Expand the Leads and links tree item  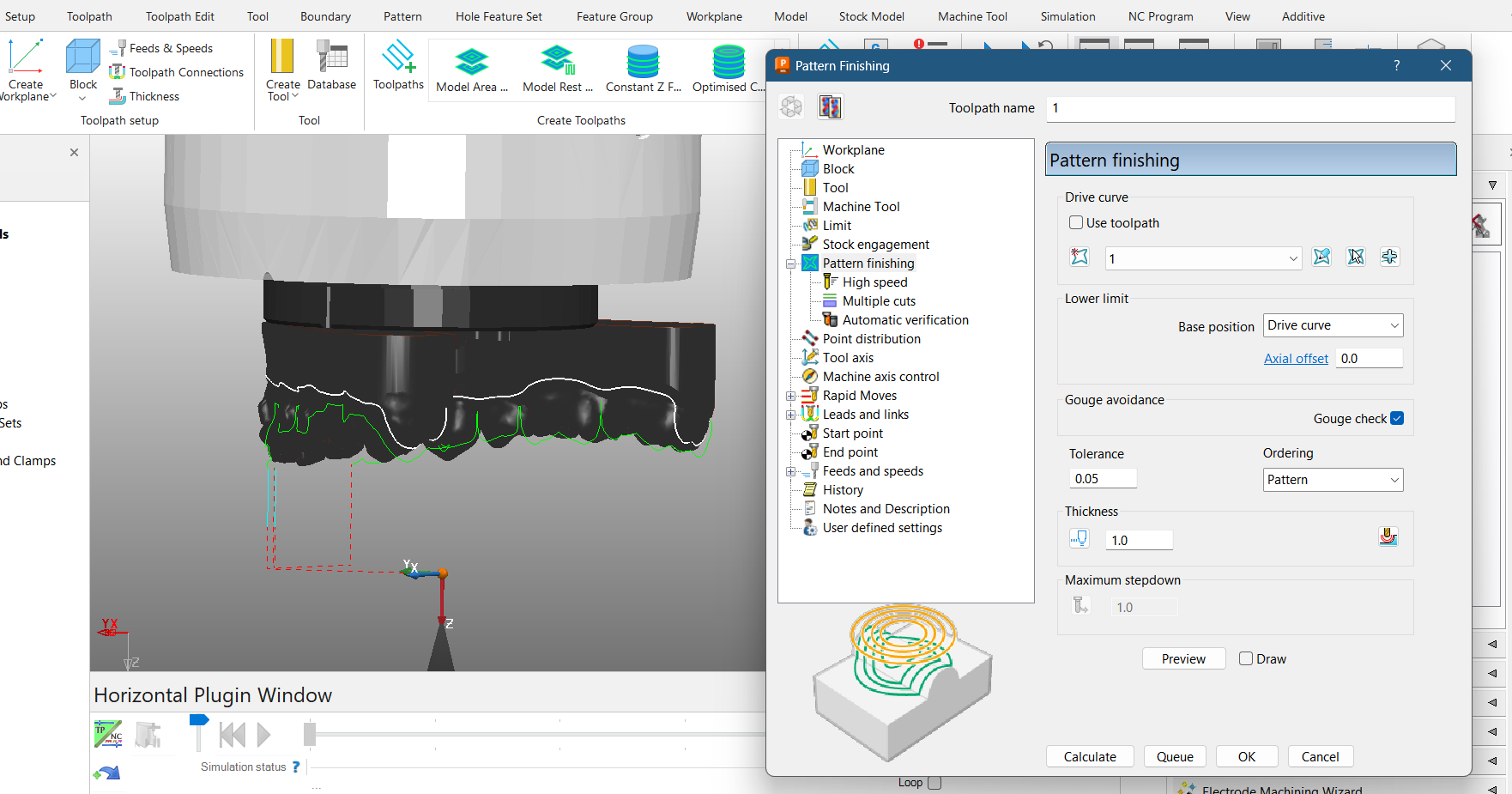point(791,414)
